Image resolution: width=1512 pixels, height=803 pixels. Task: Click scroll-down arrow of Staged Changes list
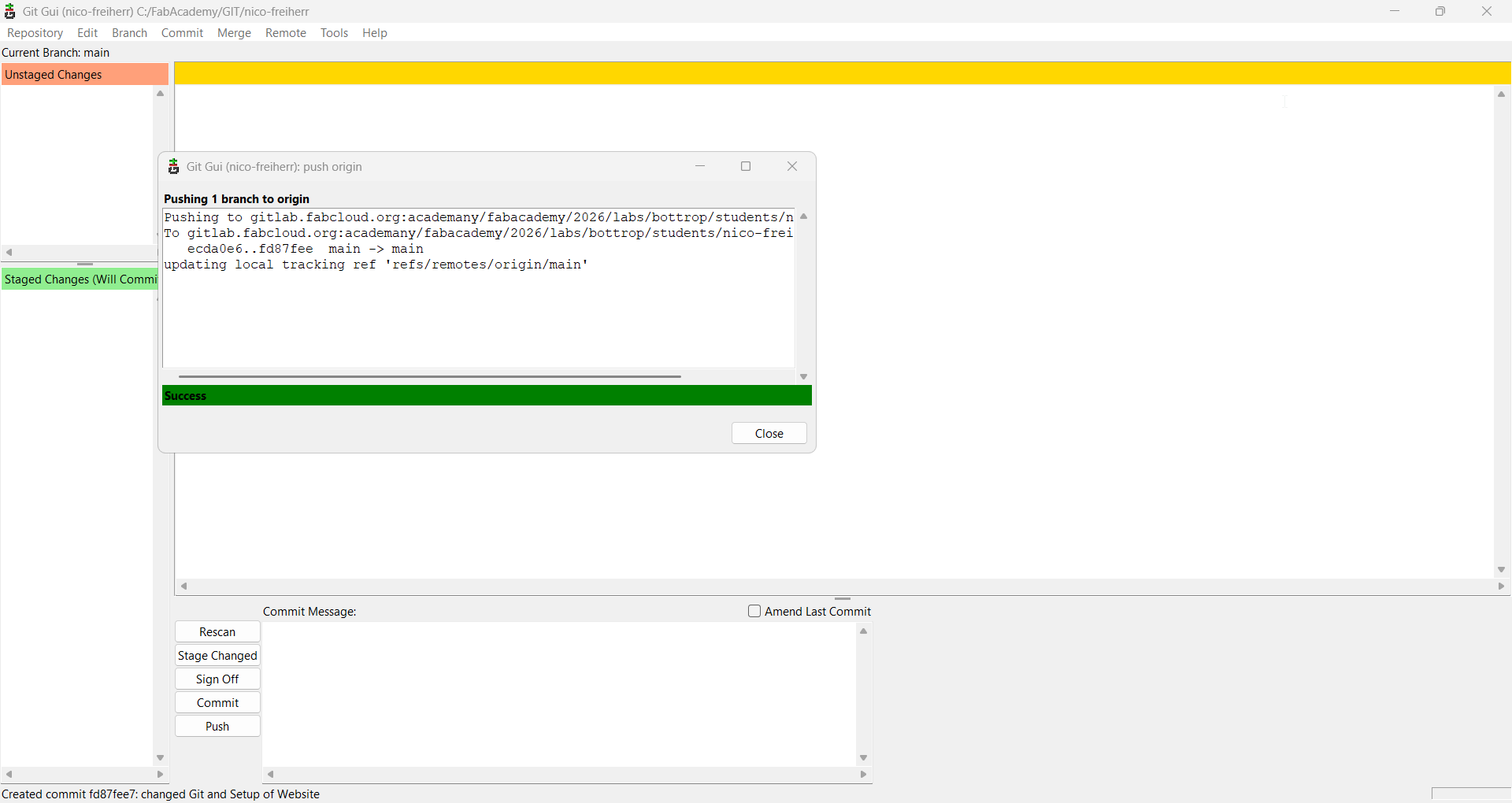click(161, 758)
